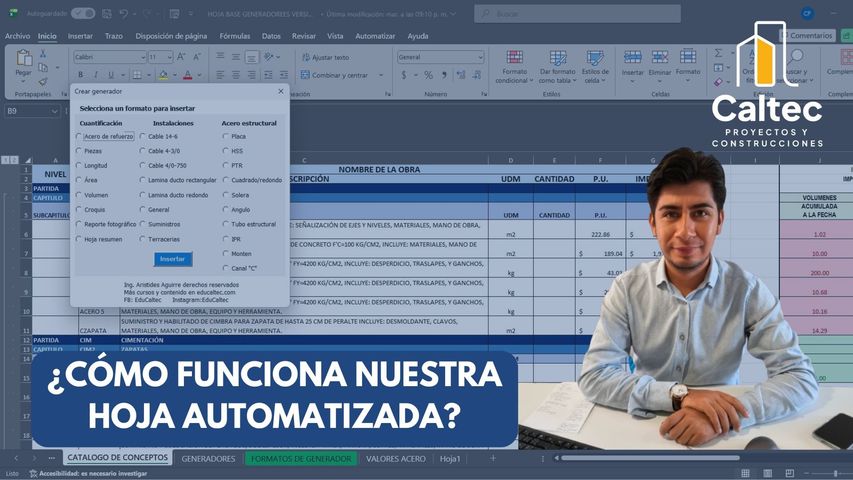Apply accounting currency dollar format
This screenshot has width=853, height=480.
(x=404, y=75)
